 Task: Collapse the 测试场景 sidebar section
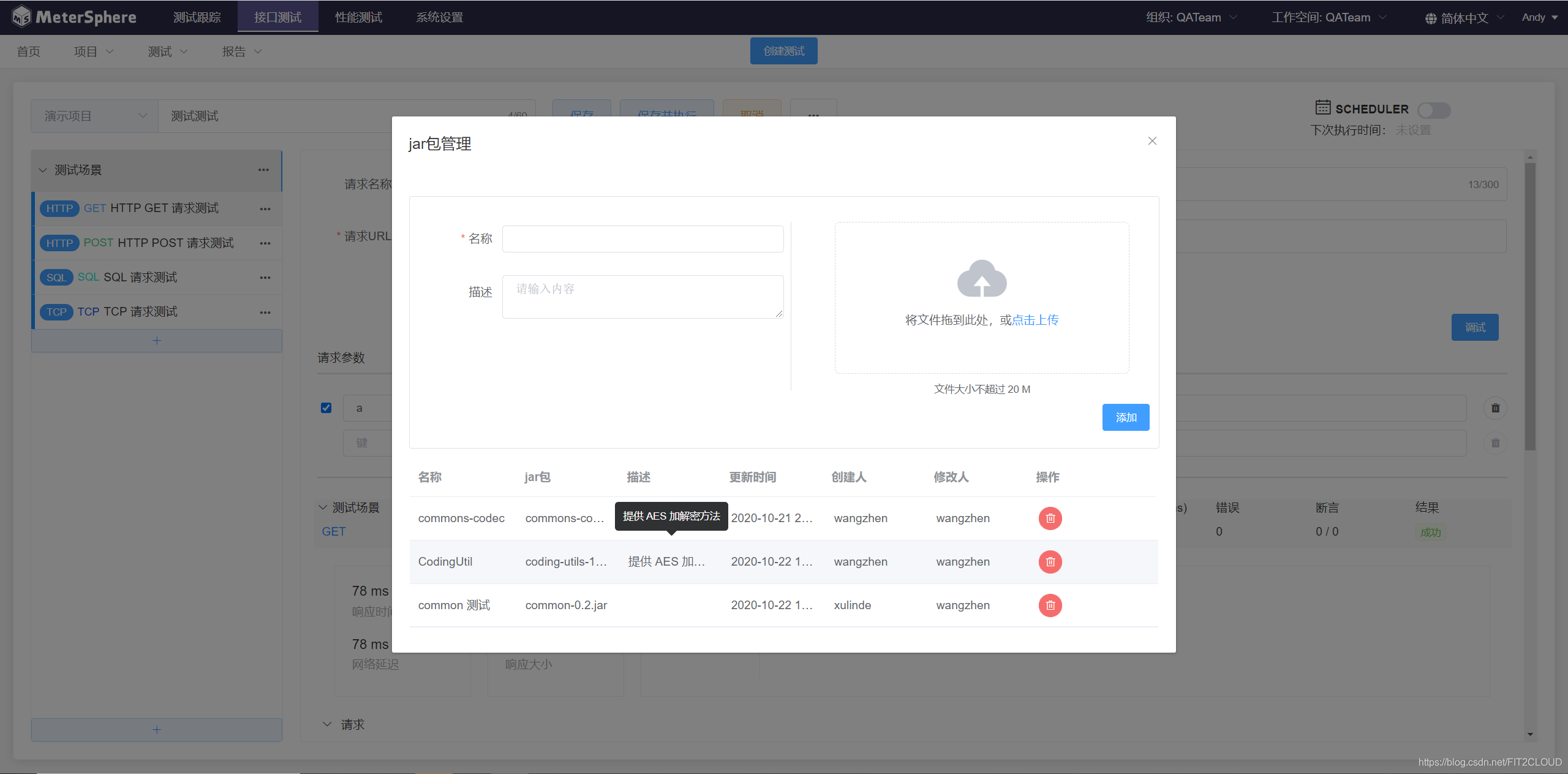tap(43, 170)
